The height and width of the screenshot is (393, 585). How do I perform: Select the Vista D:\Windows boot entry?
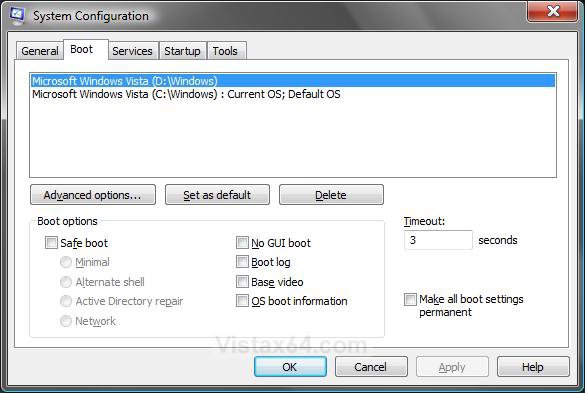293,81
